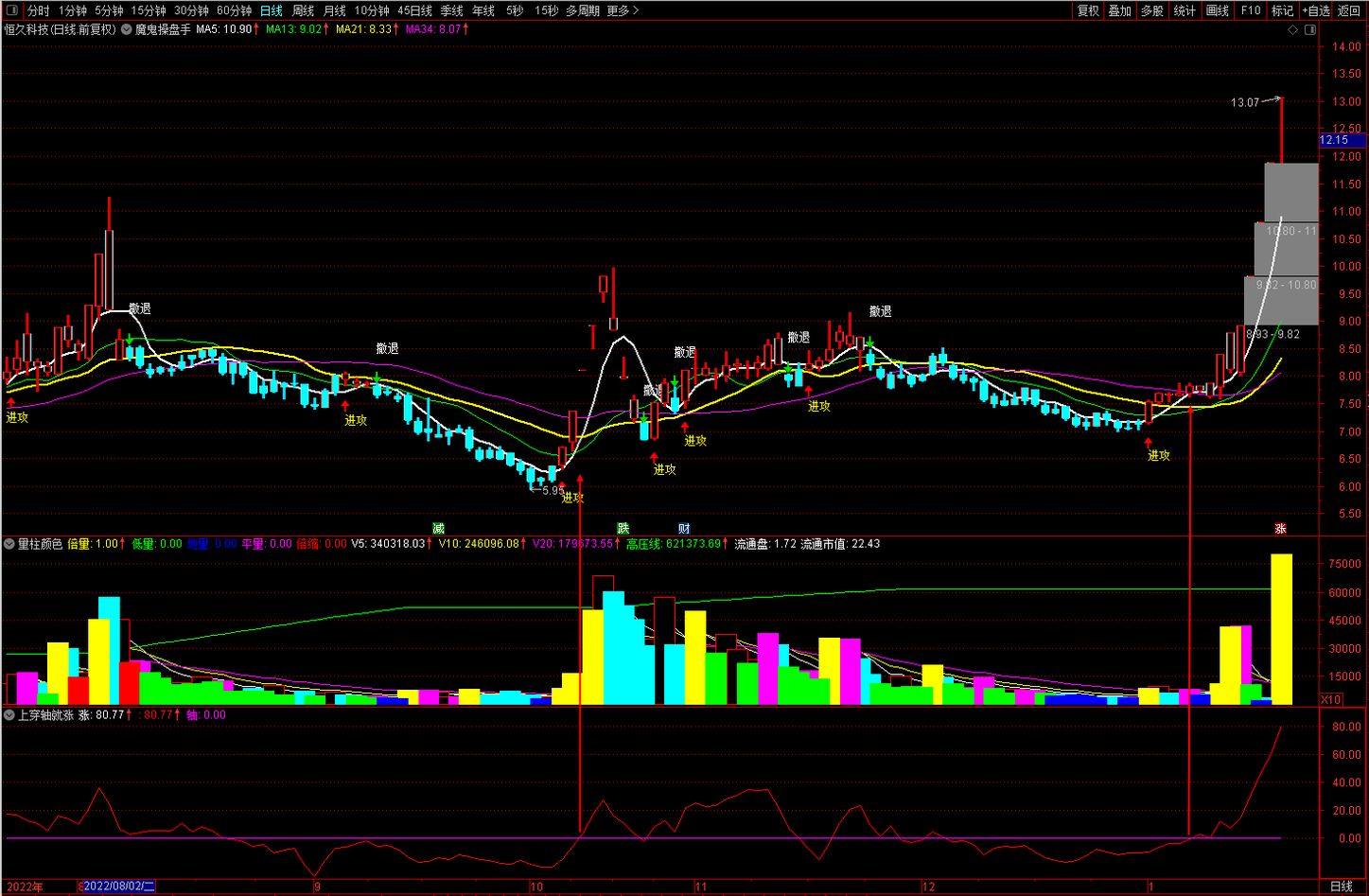Toggle 叠加 overlay comparison
The width and height of the screenshot is (1369, 896).
point(1120,10)
